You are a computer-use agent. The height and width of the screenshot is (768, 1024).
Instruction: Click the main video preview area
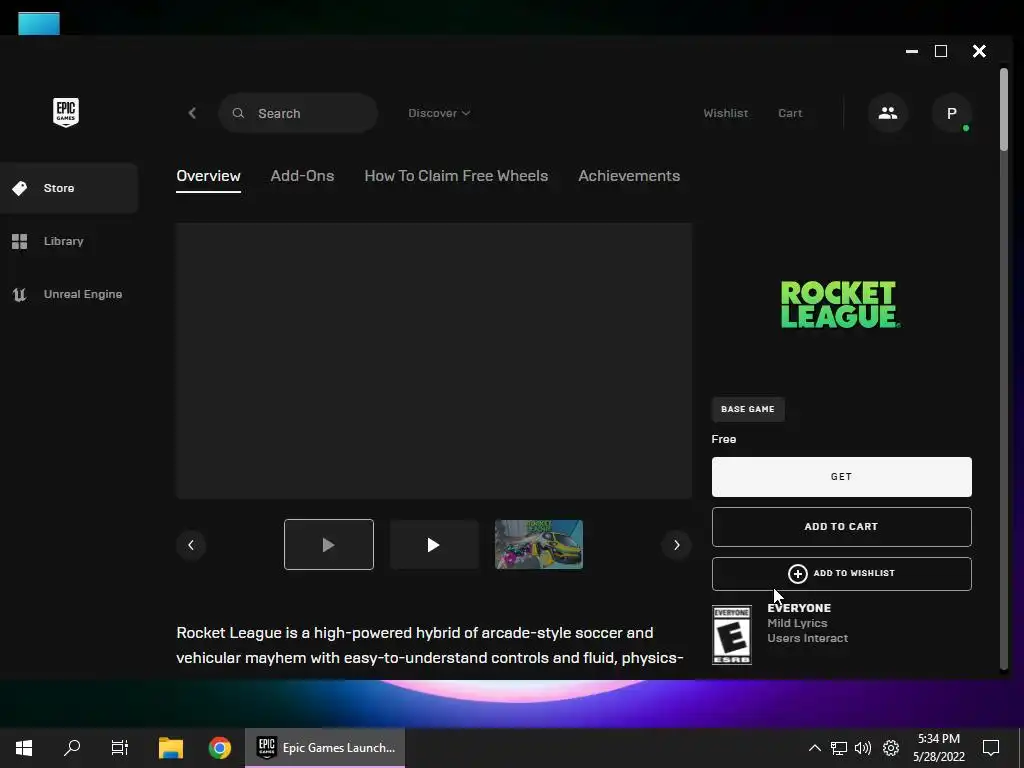tap(434, 360)
